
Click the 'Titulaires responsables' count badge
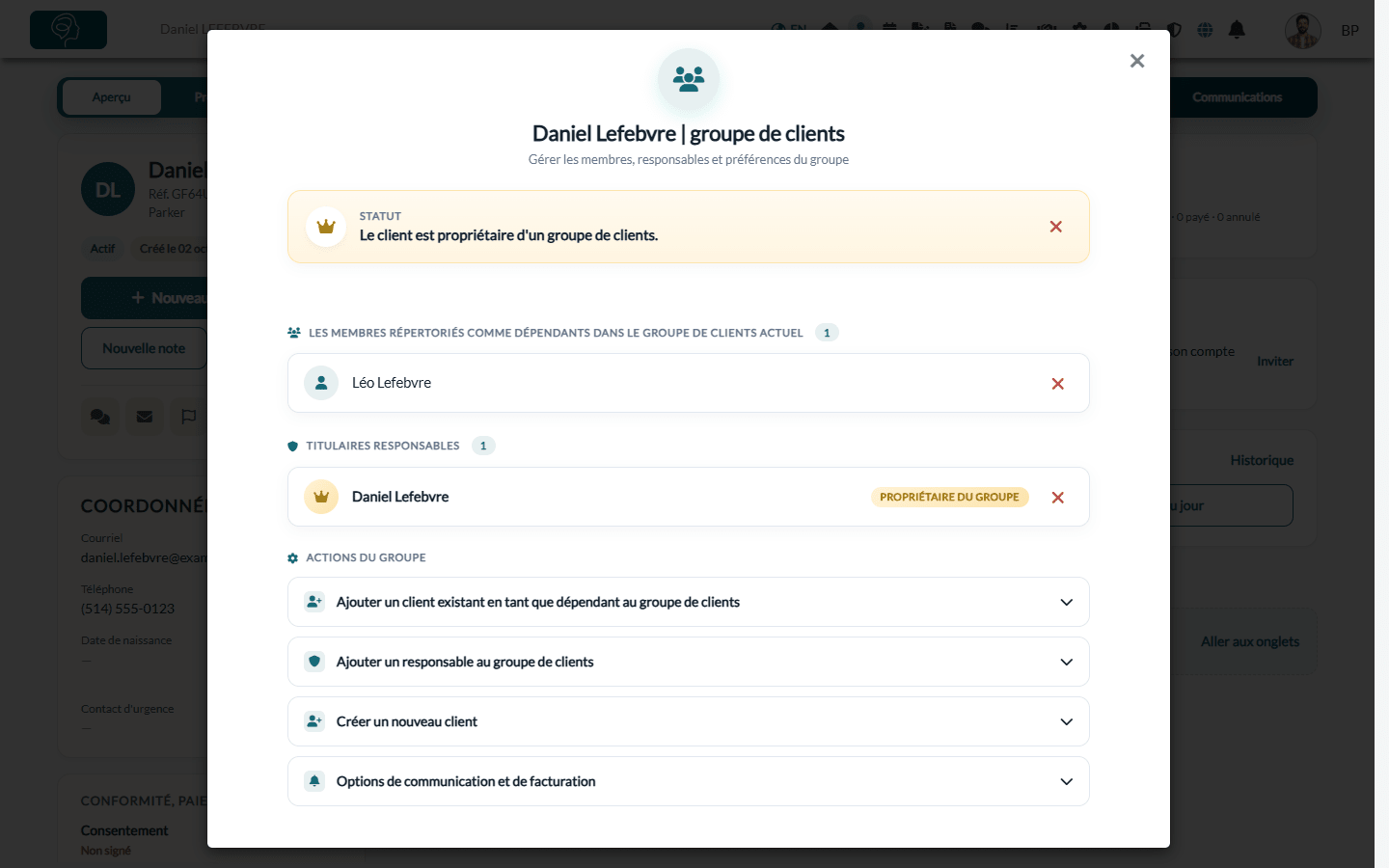(483, 446)
